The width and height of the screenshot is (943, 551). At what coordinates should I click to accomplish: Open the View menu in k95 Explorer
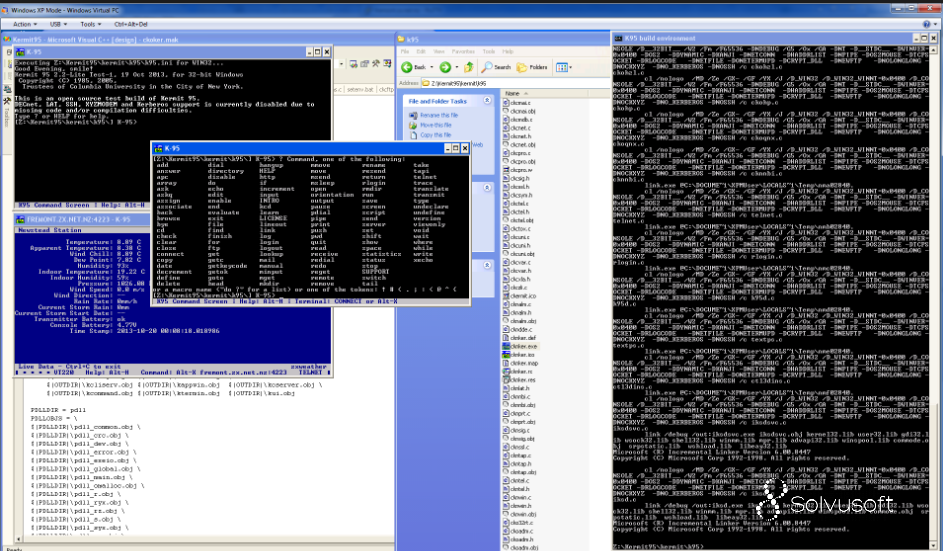pos(439,52)
